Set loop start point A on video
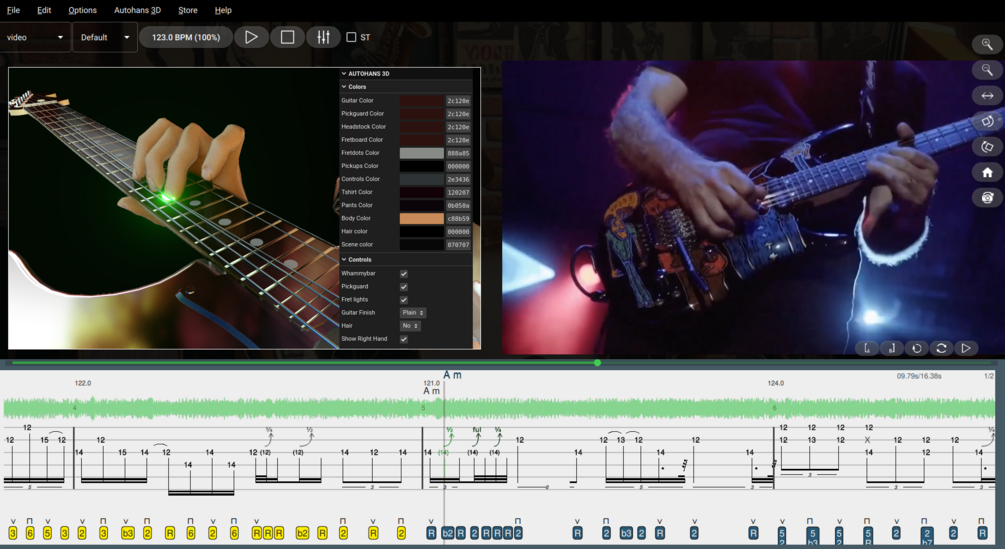The height and width of the screenshot is (549, 1005). coord(867,348)
